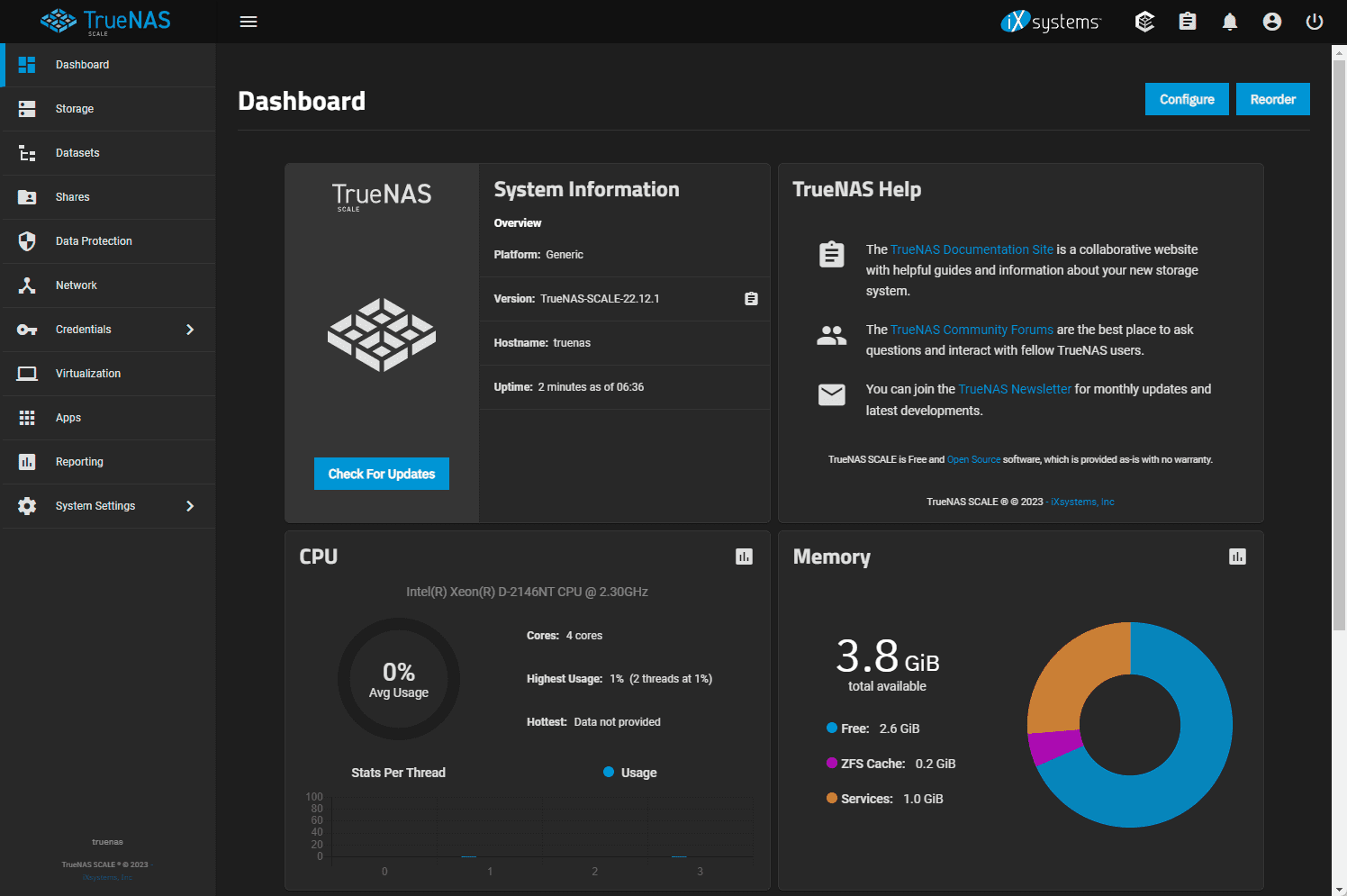Open the user account settings icon
Screen dimensions: 1347x896
click(1272, 22)
